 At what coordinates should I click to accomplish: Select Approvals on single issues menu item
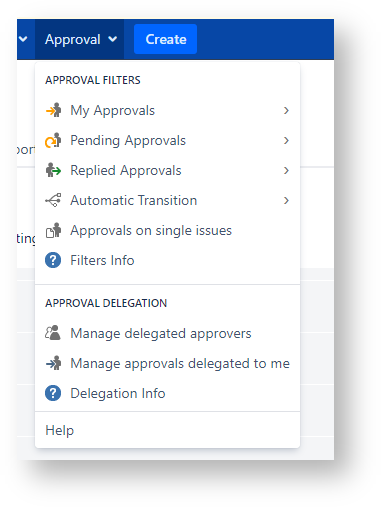click(167, 230)
